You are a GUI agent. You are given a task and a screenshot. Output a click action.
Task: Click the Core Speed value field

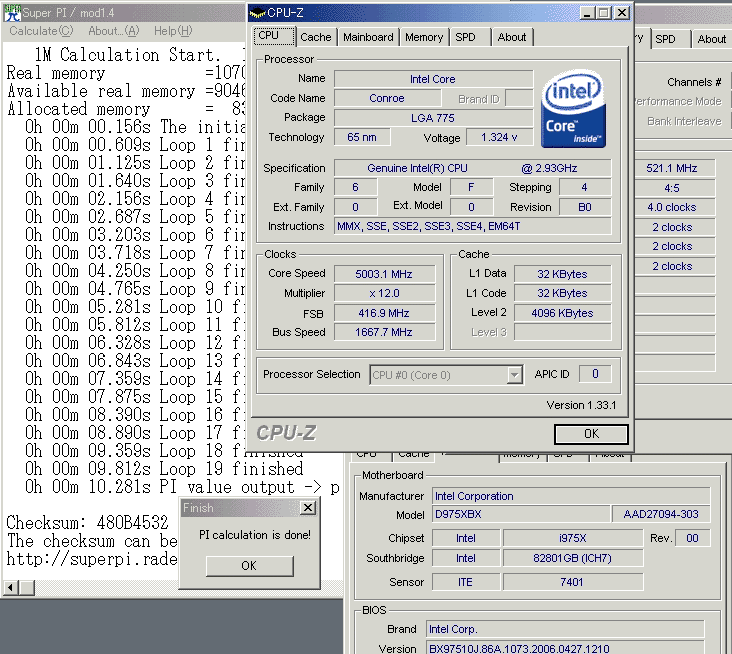point(383,273)
